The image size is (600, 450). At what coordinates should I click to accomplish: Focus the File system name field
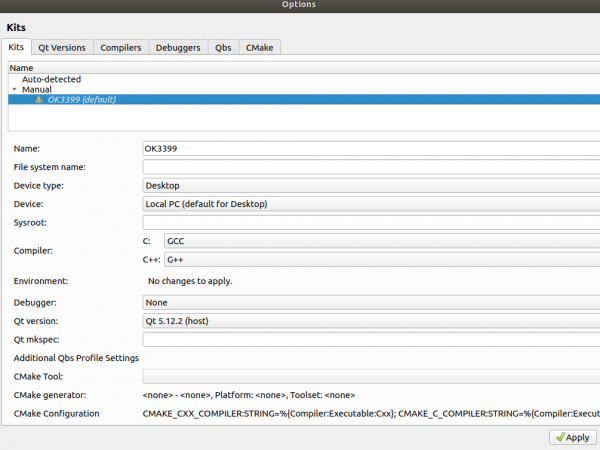[370, 167]
